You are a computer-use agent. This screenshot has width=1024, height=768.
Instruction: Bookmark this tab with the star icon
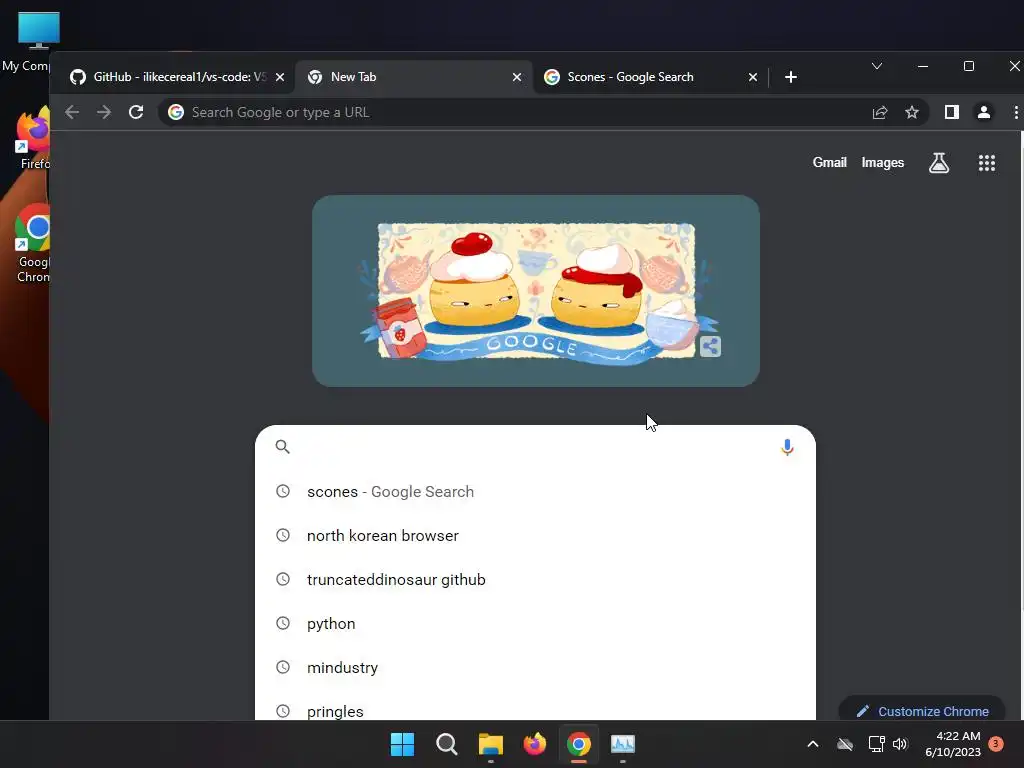click(x=912, y=112)
